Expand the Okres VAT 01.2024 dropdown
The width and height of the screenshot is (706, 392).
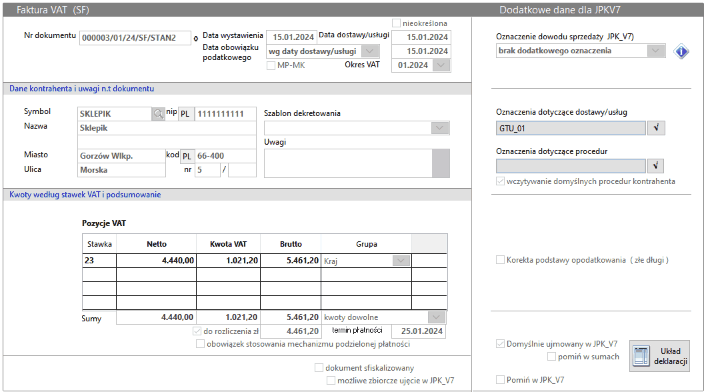coord(441,65)
